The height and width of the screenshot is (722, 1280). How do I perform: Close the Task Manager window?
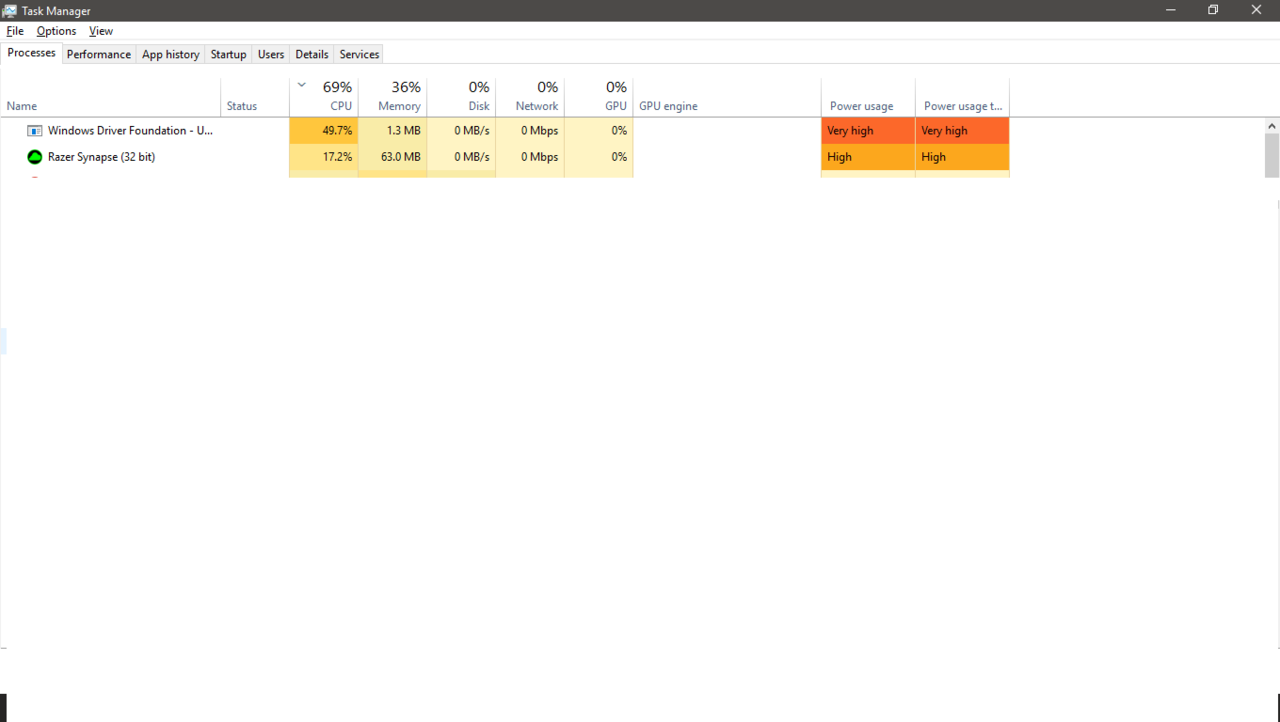click(1257, 10)
